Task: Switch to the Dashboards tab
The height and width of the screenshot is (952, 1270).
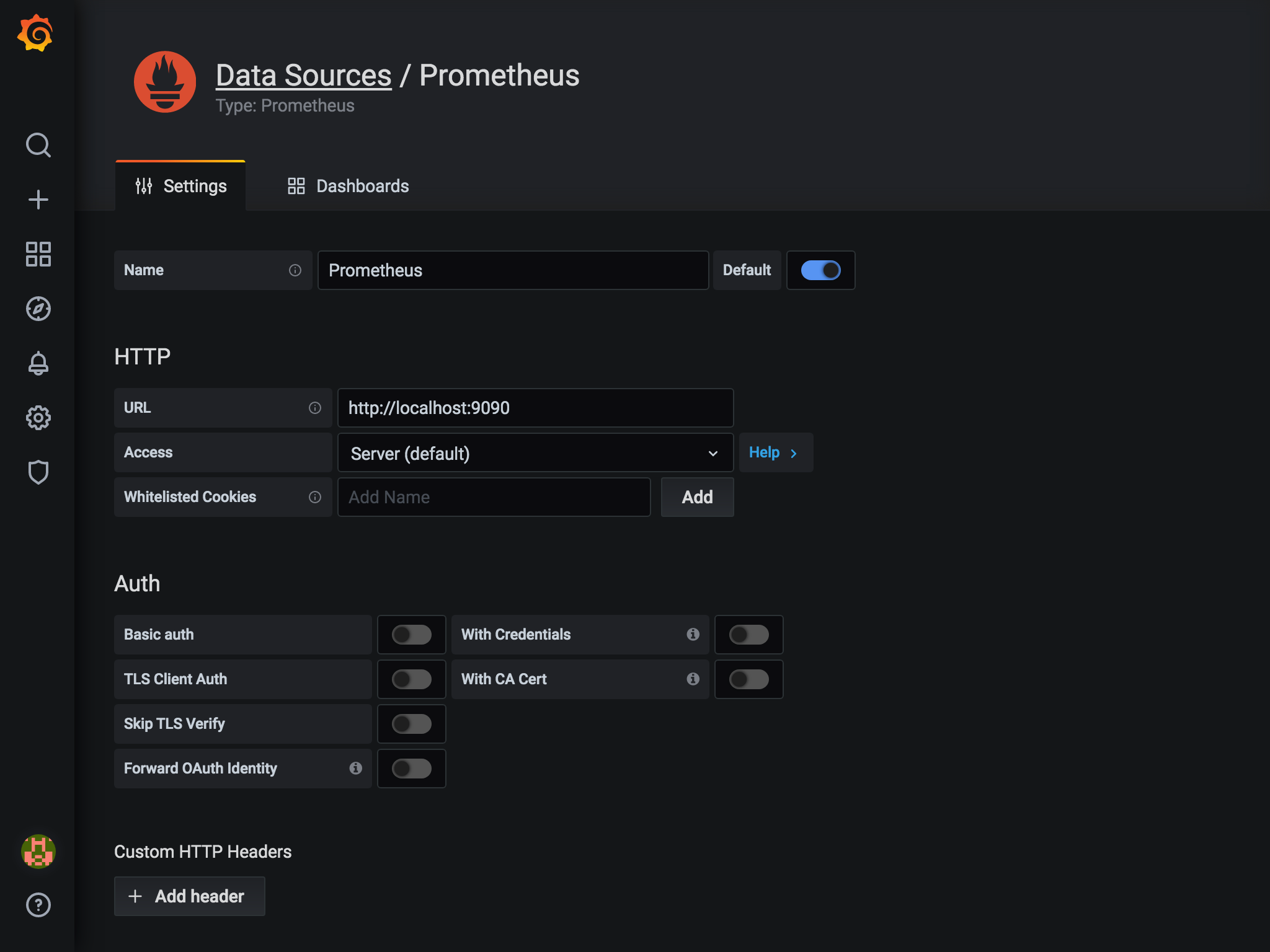Action: [x=349, y=186]
